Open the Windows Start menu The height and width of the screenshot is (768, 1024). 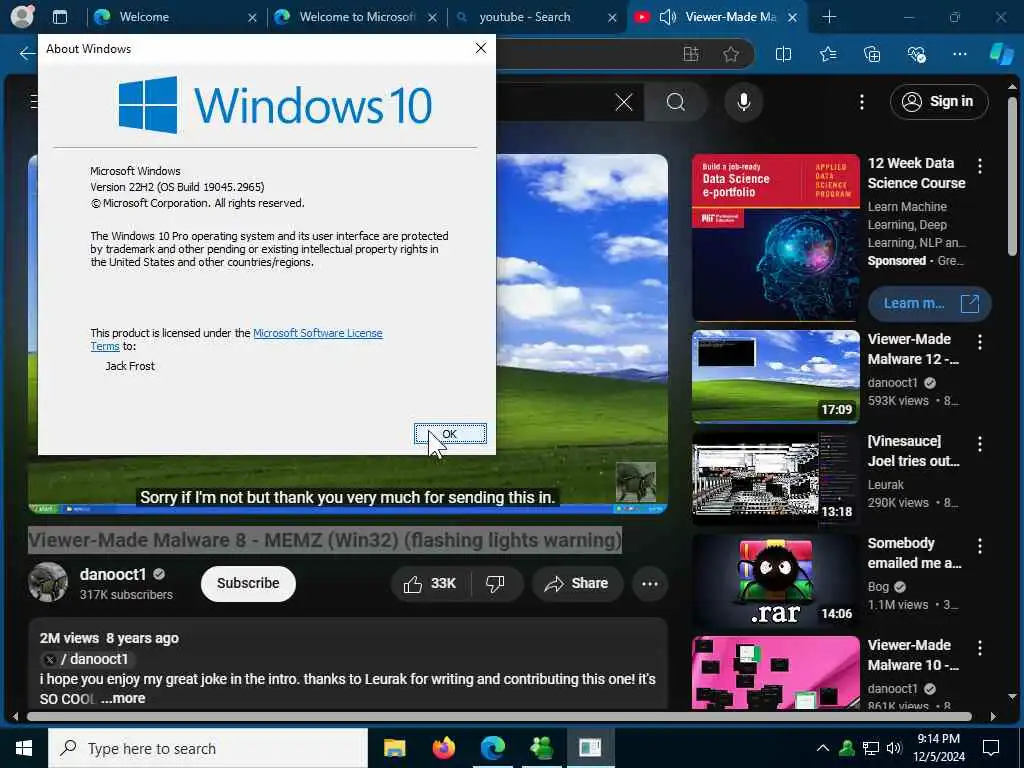(x=24, y=748)
